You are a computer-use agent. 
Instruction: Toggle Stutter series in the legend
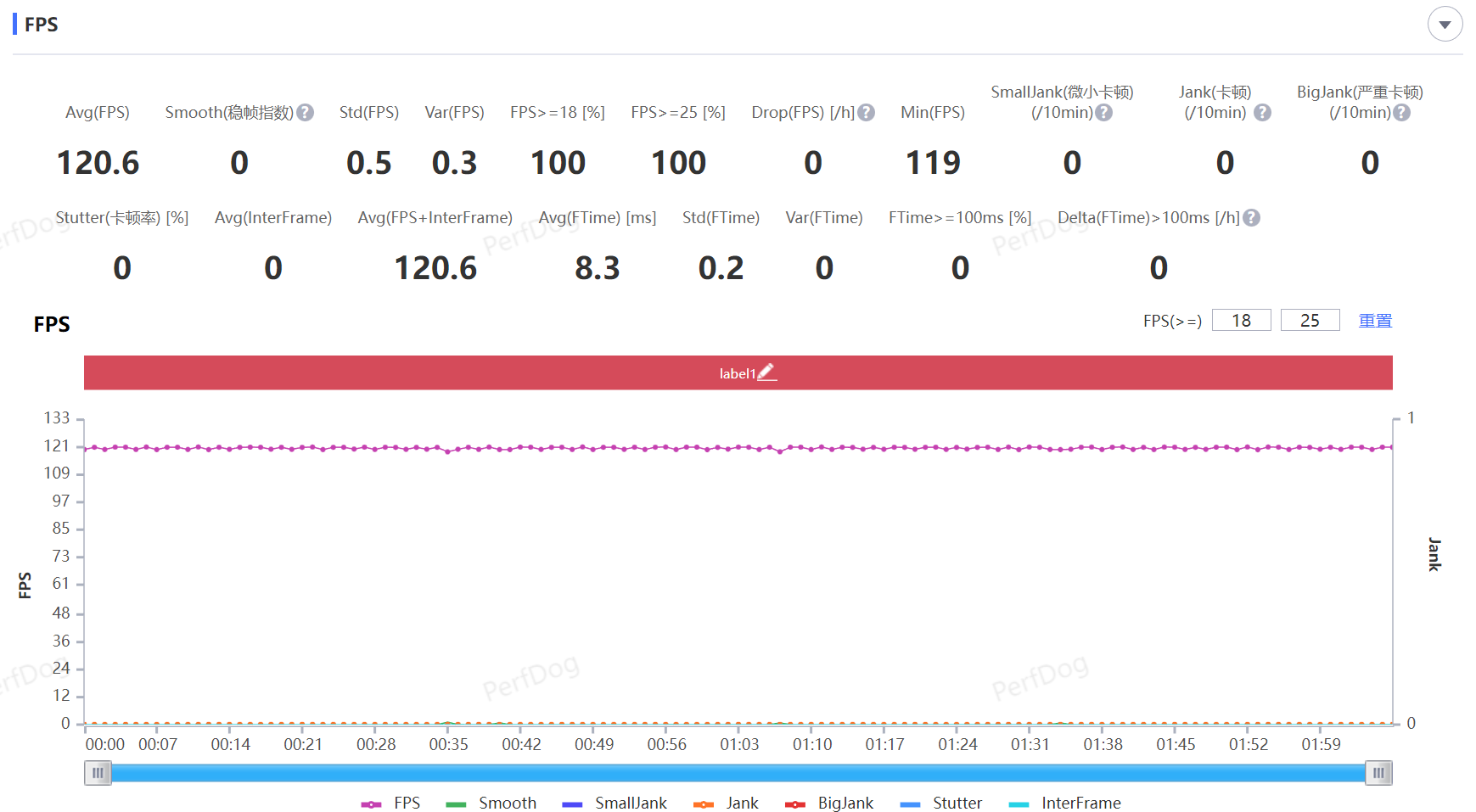pos(940,804)
